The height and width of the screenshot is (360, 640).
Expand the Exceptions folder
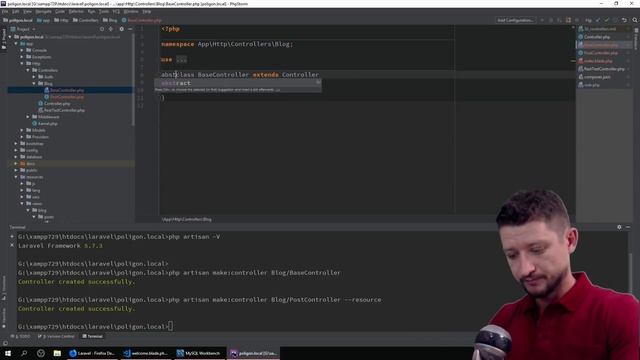[x=22, y=57]
